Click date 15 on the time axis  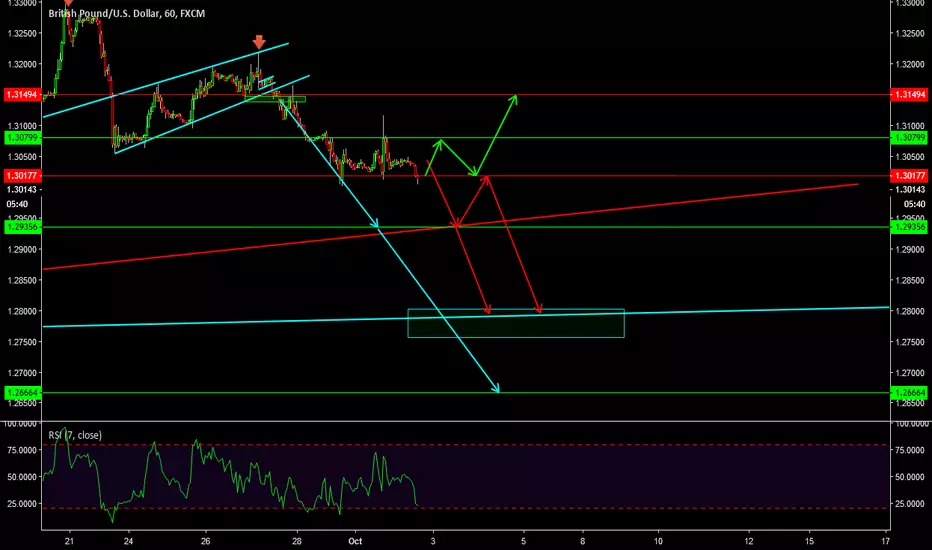click(809, 541)
